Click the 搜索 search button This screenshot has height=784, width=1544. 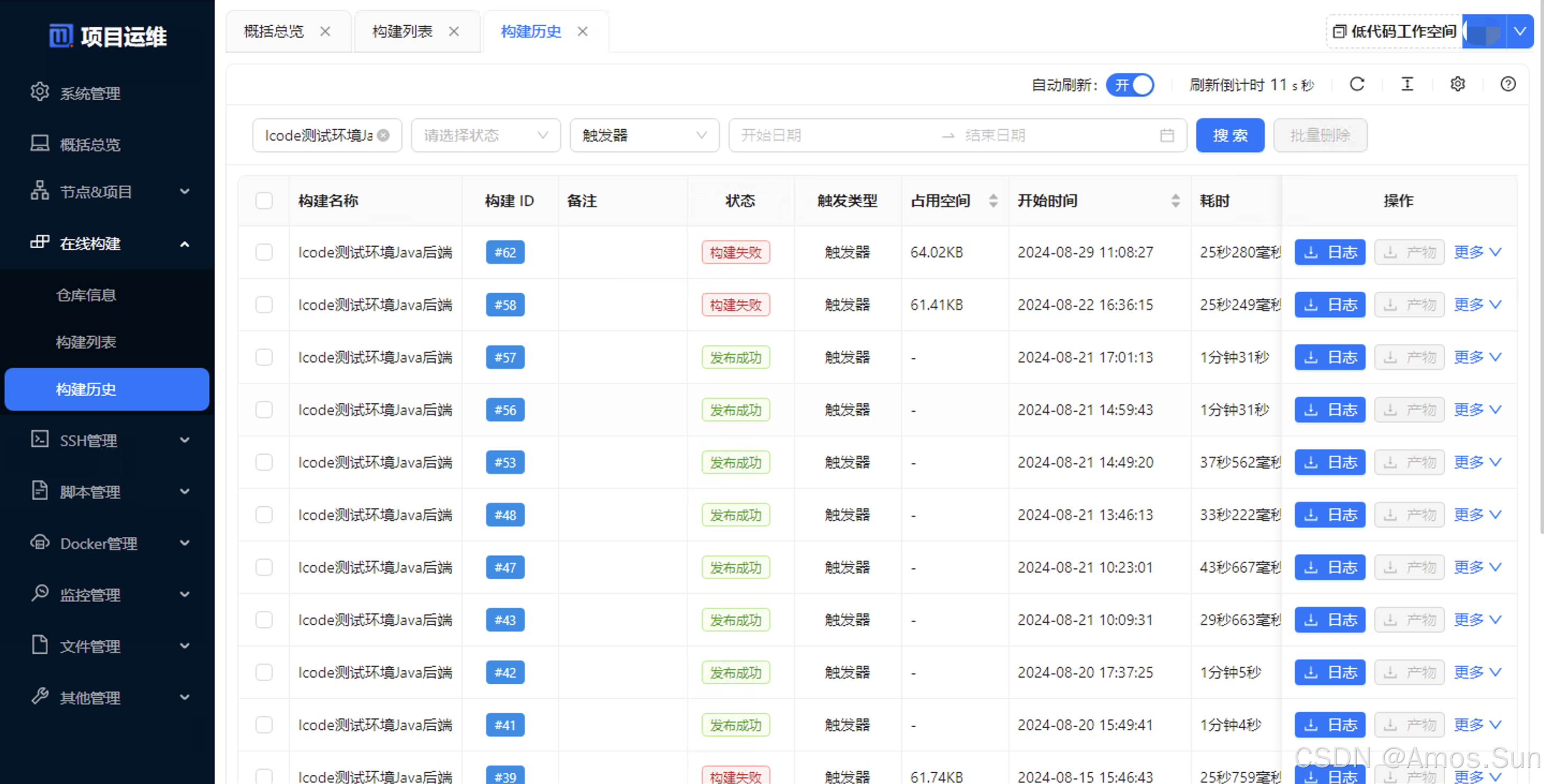pos(1230,135)
